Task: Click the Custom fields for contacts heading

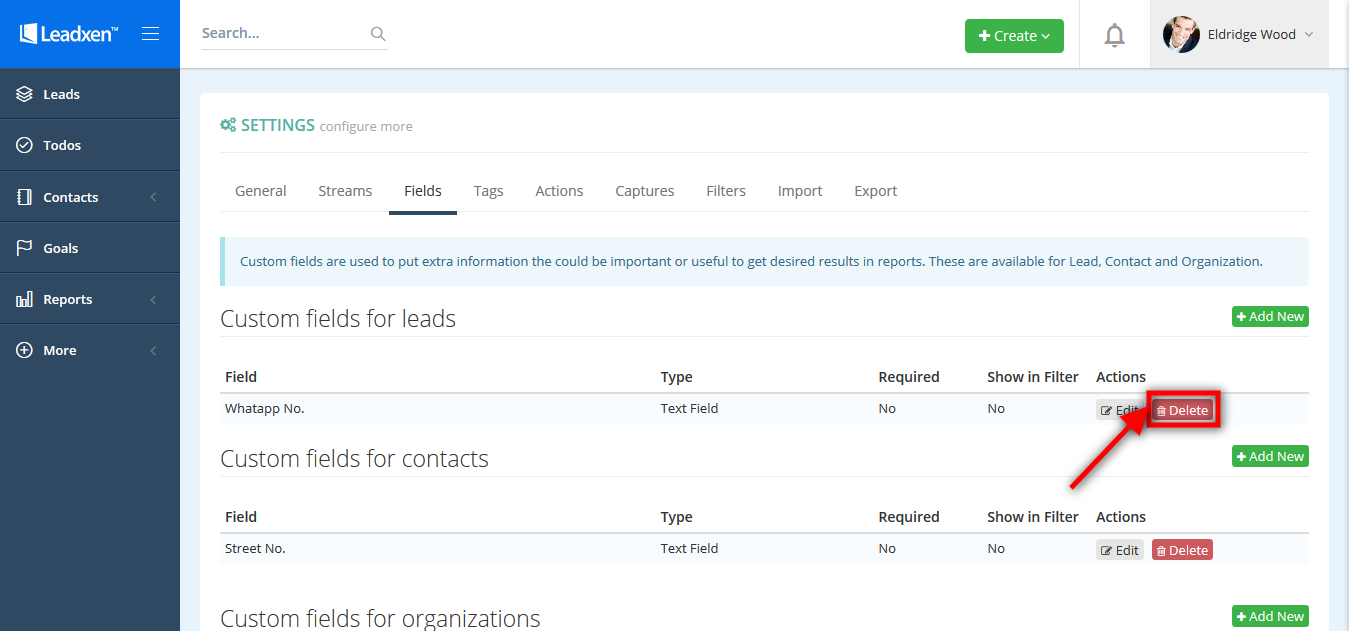Action: click(x=354, y=459)
